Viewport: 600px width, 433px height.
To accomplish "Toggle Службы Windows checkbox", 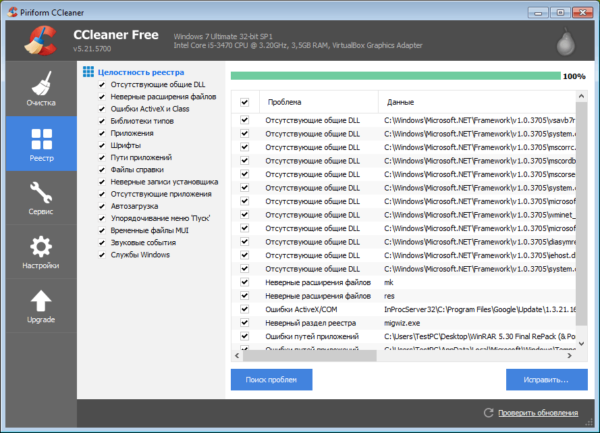I will click(102, 255).
